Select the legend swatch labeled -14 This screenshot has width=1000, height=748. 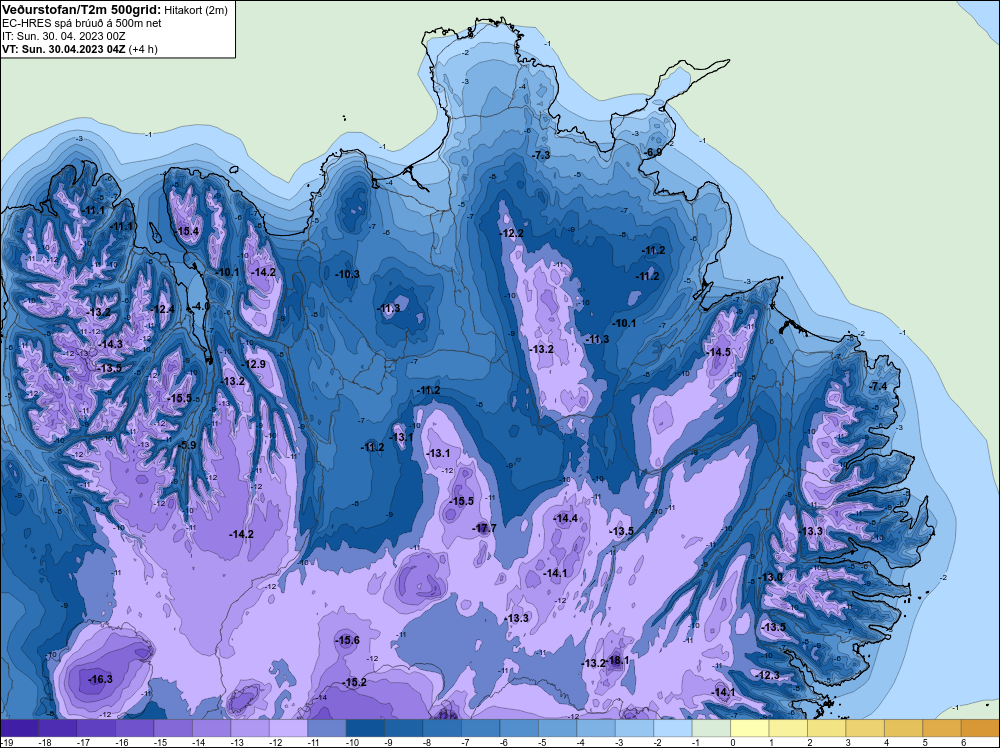212,728
